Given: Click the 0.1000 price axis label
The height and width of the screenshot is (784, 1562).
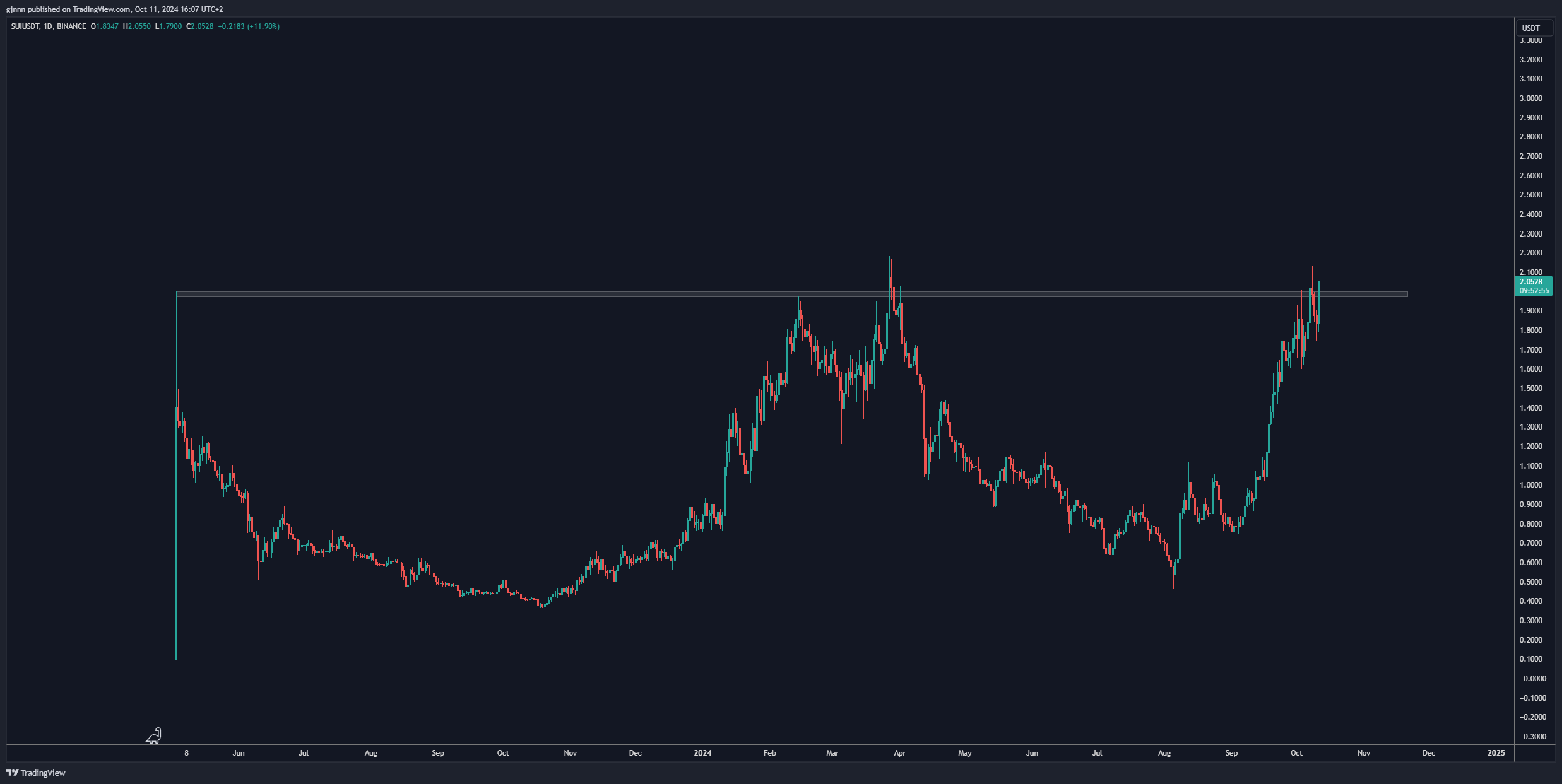Looking at the screenshot, I should [x=1530, y=659].
